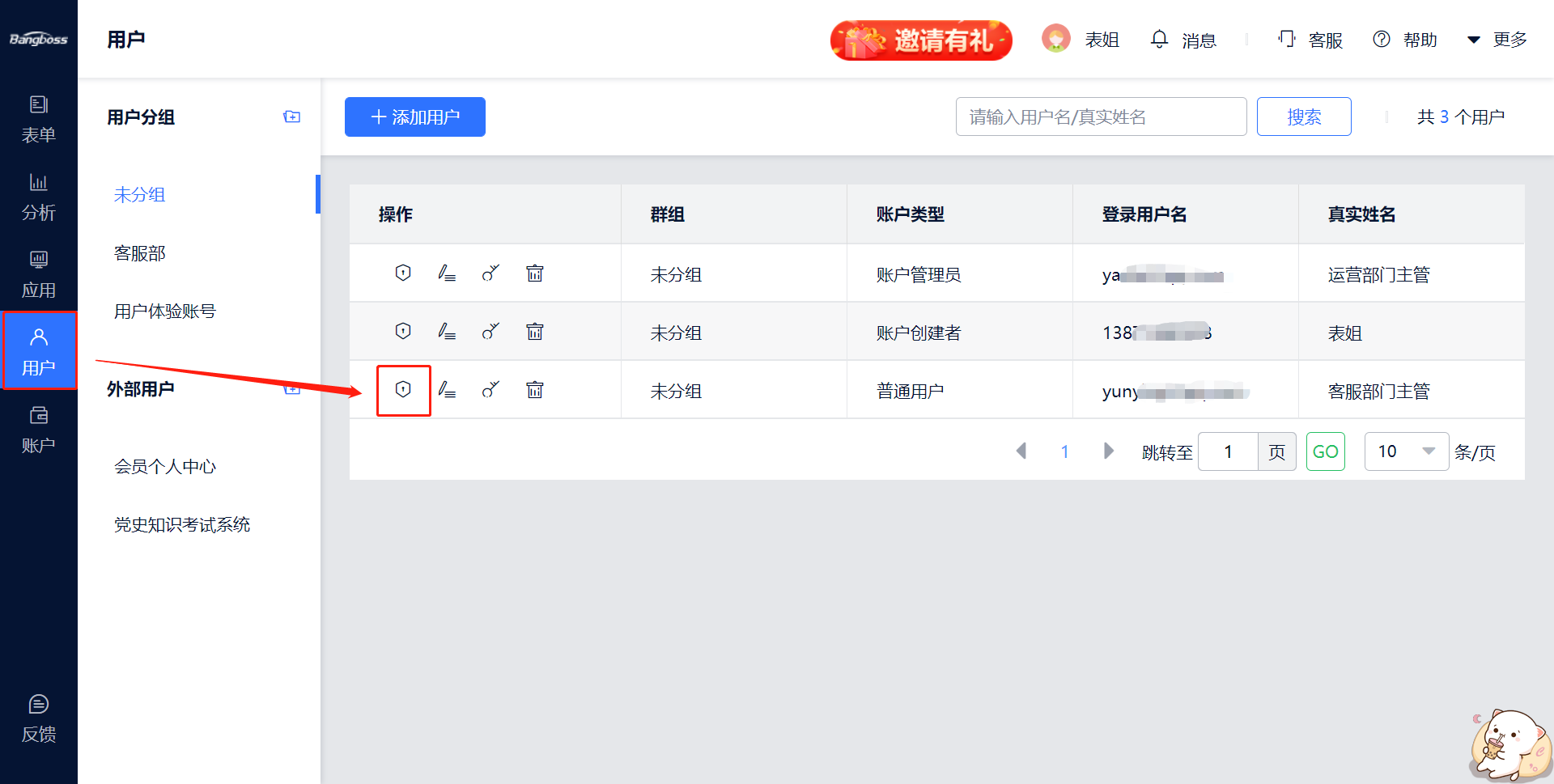Click the 搜索 button
Screen dimensions: 1554x784
coord(1303,117)
